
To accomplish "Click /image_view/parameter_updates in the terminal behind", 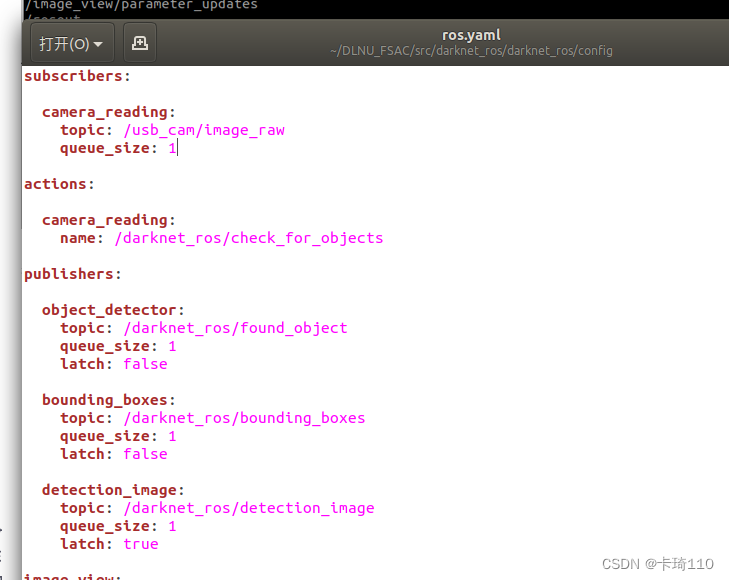I will pos(141,5).
